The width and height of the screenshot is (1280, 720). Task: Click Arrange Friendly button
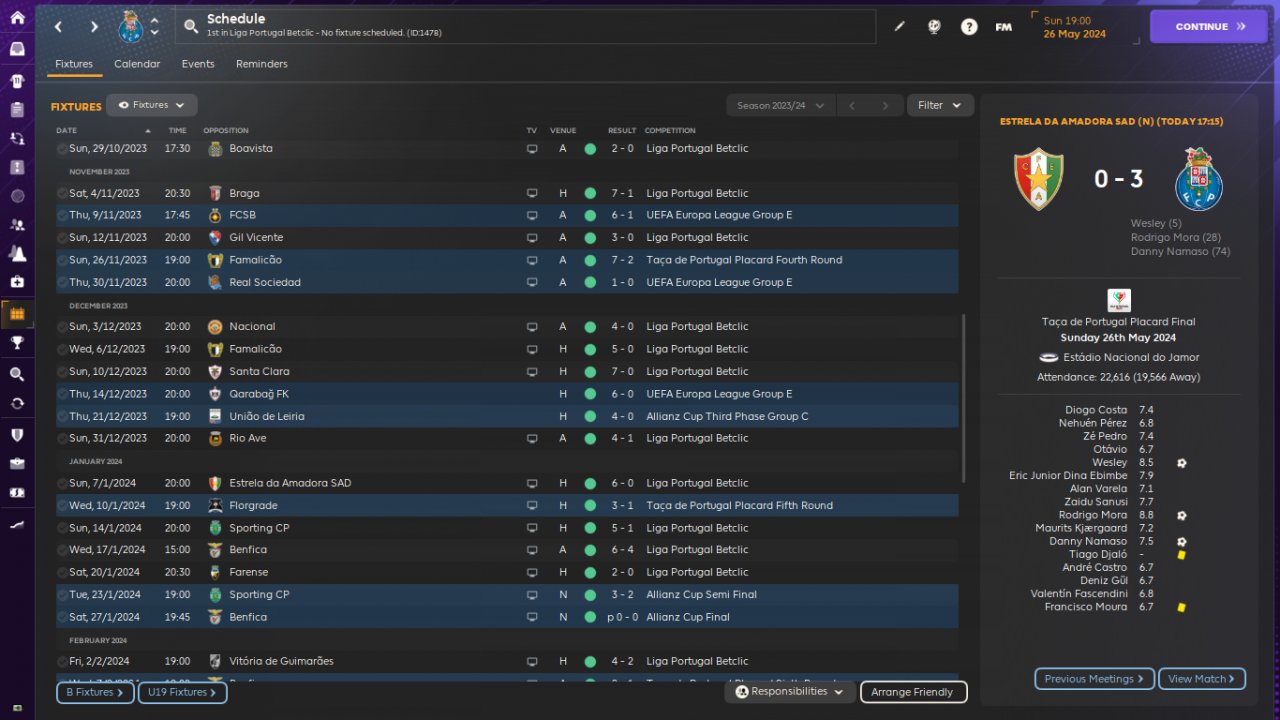coord(913,692)
